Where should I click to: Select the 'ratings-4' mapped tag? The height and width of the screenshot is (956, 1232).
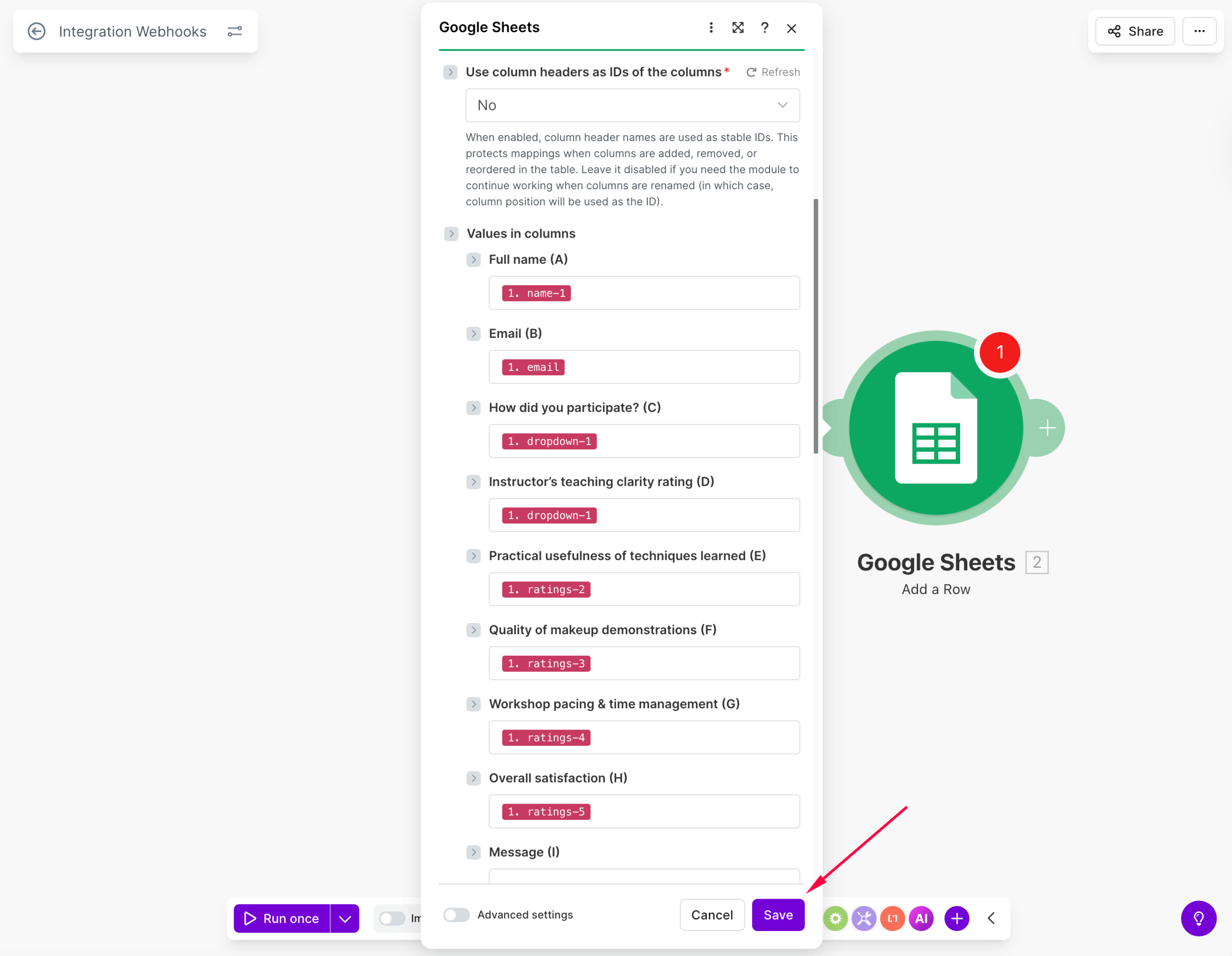[x=546, y=738]
